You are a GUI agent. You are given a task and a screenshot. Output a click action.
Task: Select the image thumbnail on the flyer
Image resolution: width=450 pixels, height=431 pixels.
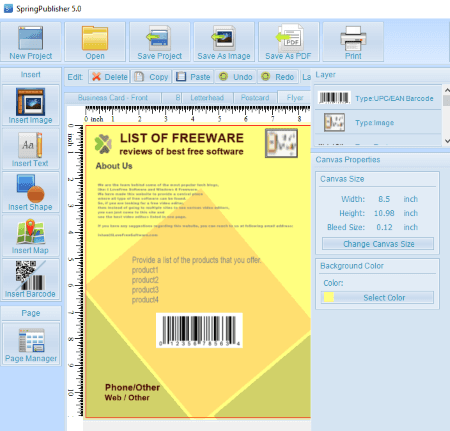coord(281,143)
